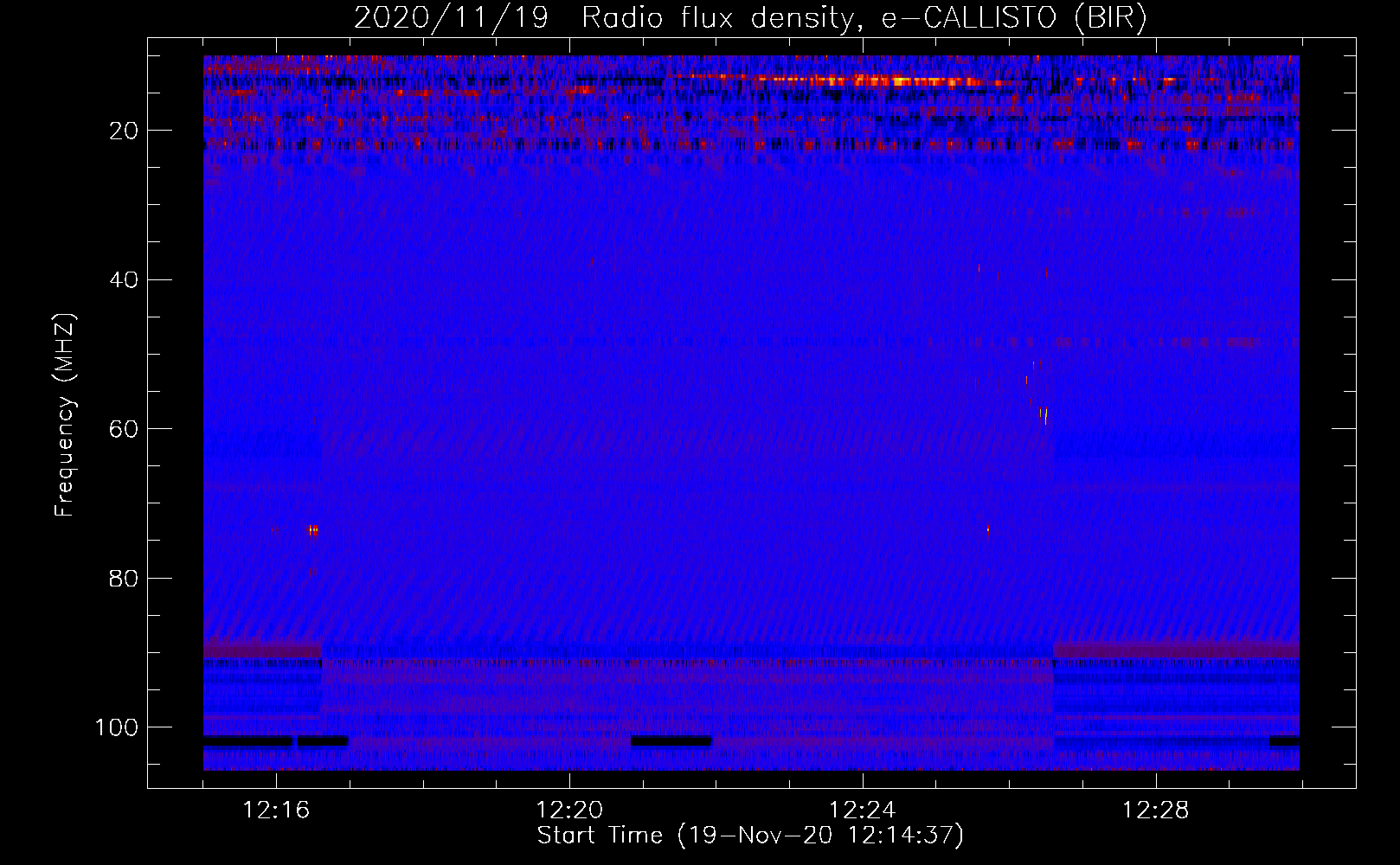This screenshot has width=1400, height=865.
Task: Click the 100 frequency tick label
Action: click(117, 727)
